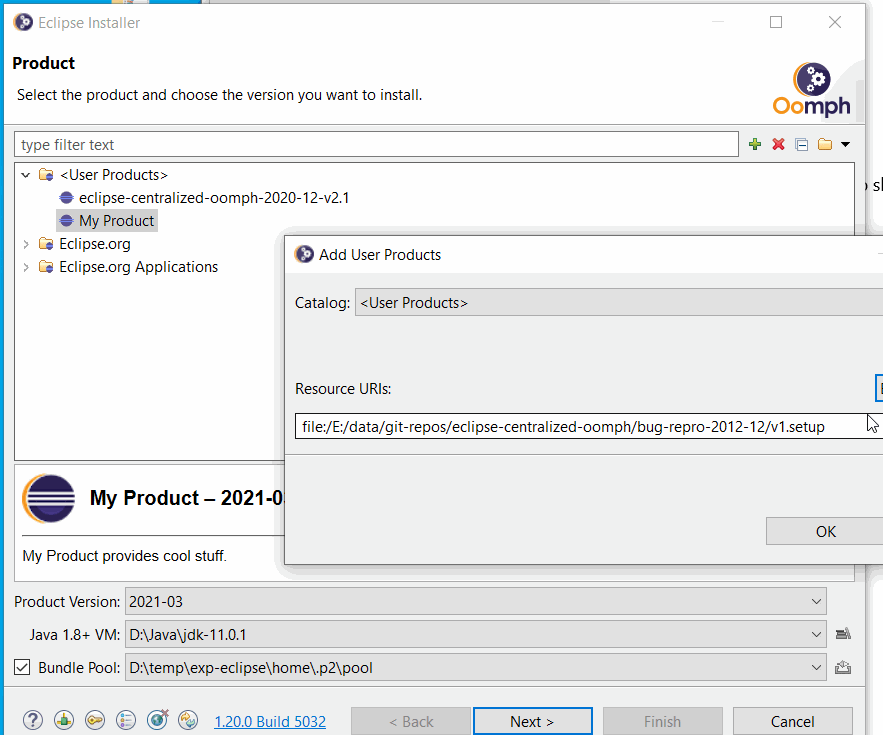Viewport: 883px width, 735px height.
Task: Click the "Resource URIs:" label
Action: tap(343, 389)
